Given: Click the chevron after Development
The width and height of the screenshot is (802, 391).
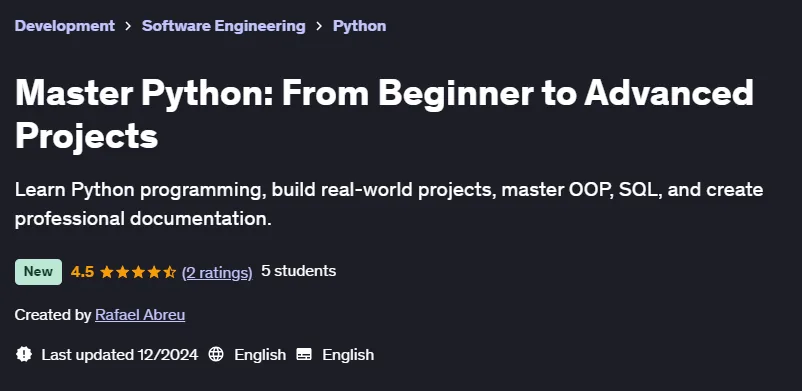Looking at the screenshot, I should (128, 26).
